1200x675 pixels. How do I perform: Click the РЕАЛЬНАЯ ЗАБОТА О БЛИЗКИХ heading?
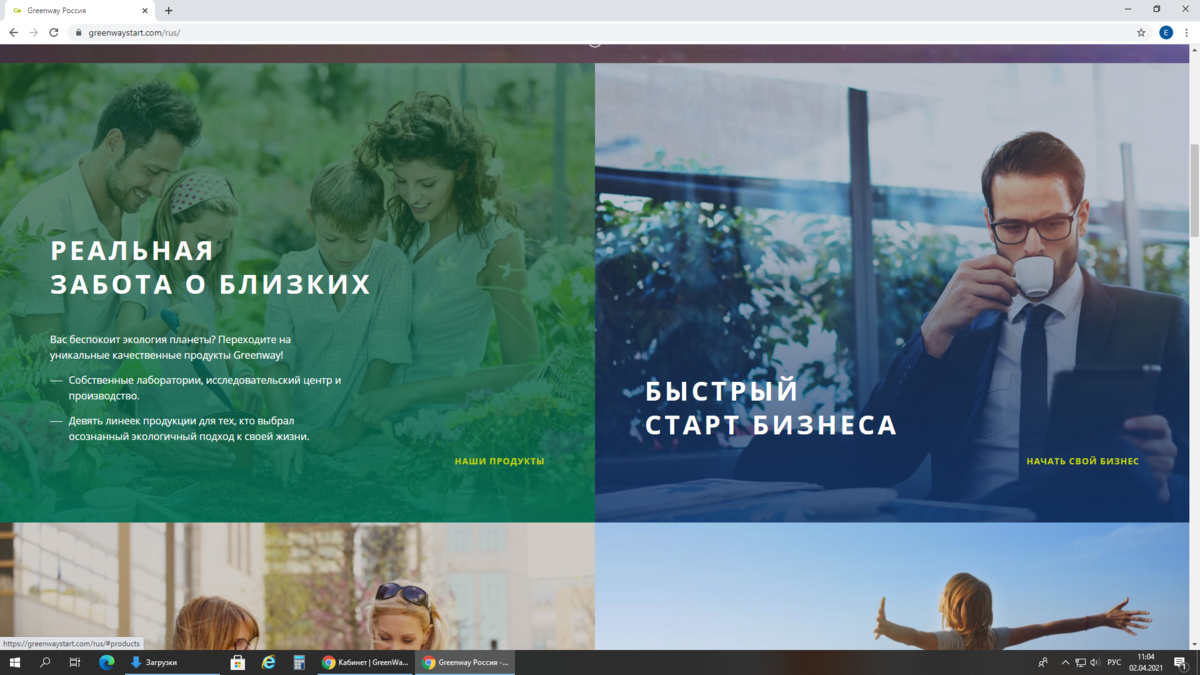210,268
